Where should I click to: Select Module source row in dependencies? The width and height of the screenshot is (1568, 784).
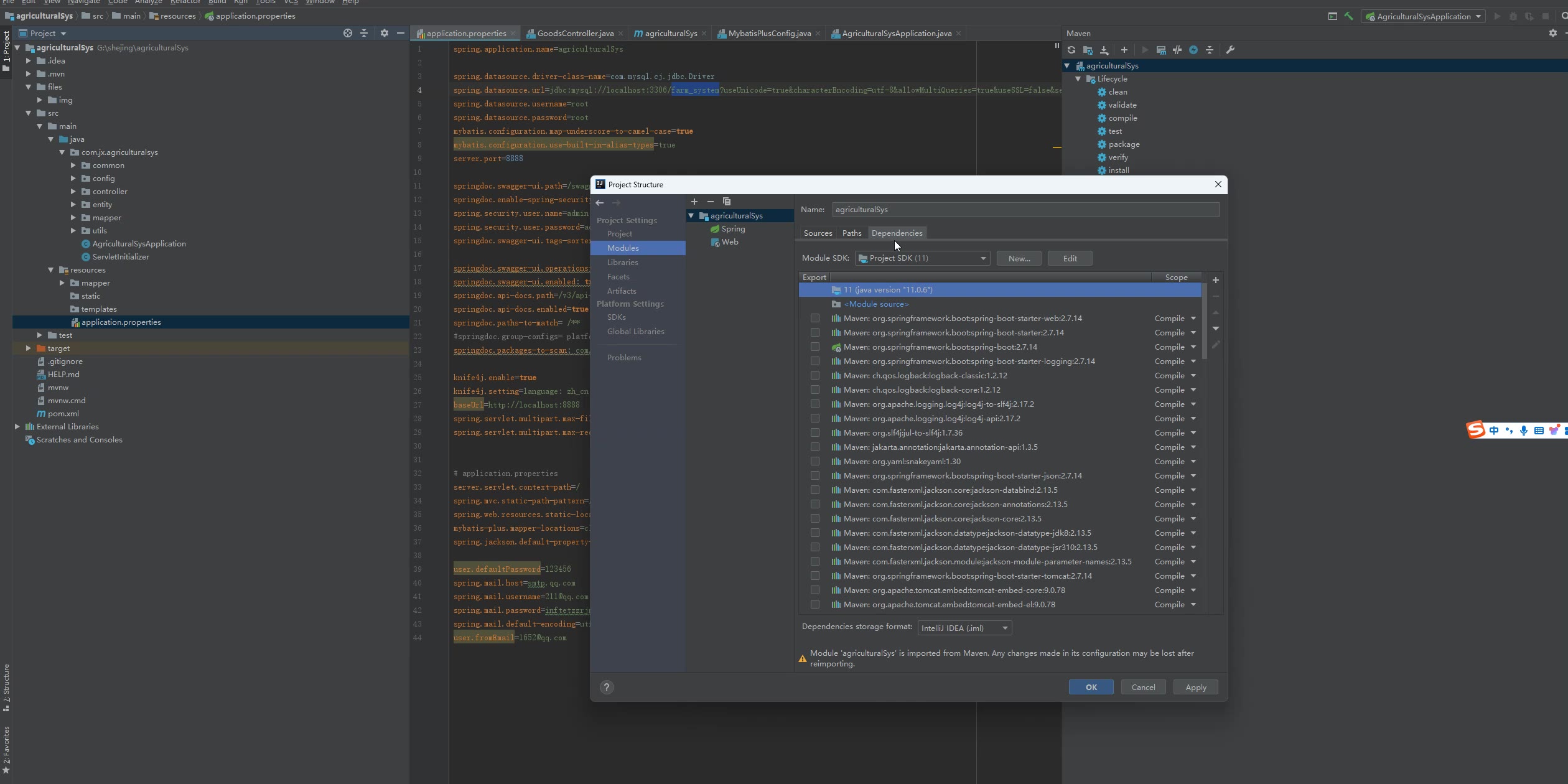click(999, 304)
